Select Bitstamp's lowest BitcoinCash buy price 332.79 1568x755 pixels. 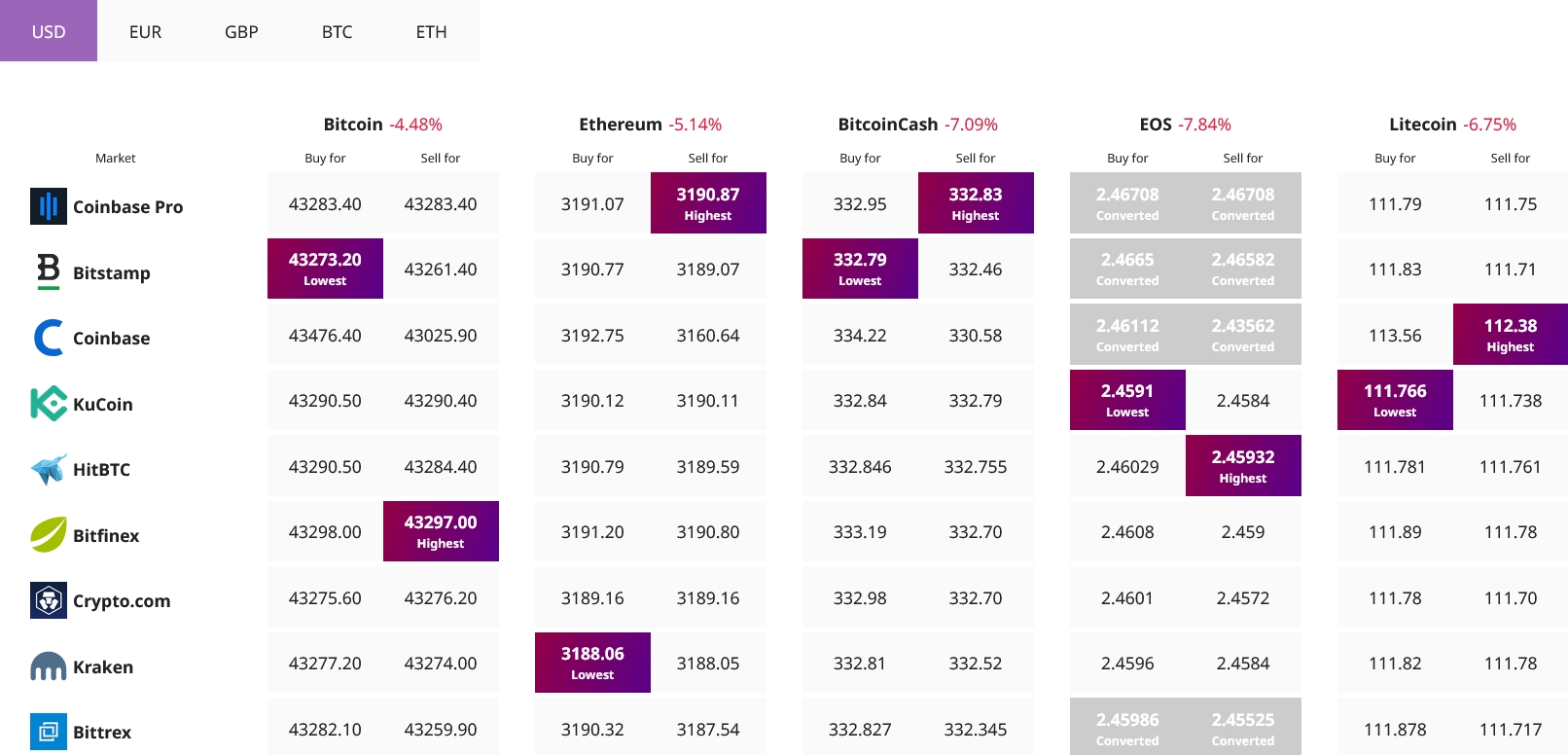[860, 269]
